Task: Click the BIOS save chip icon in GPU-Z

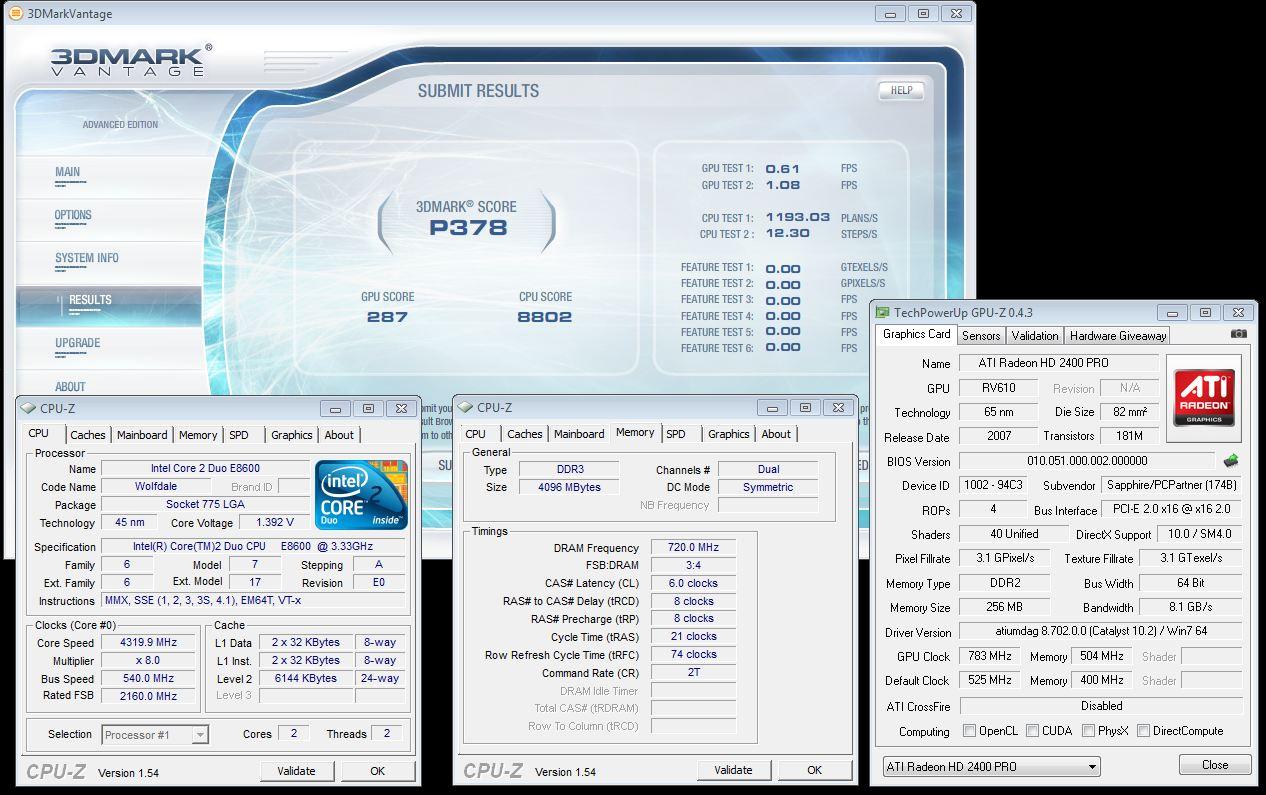Action: [x=1230, y=461]
